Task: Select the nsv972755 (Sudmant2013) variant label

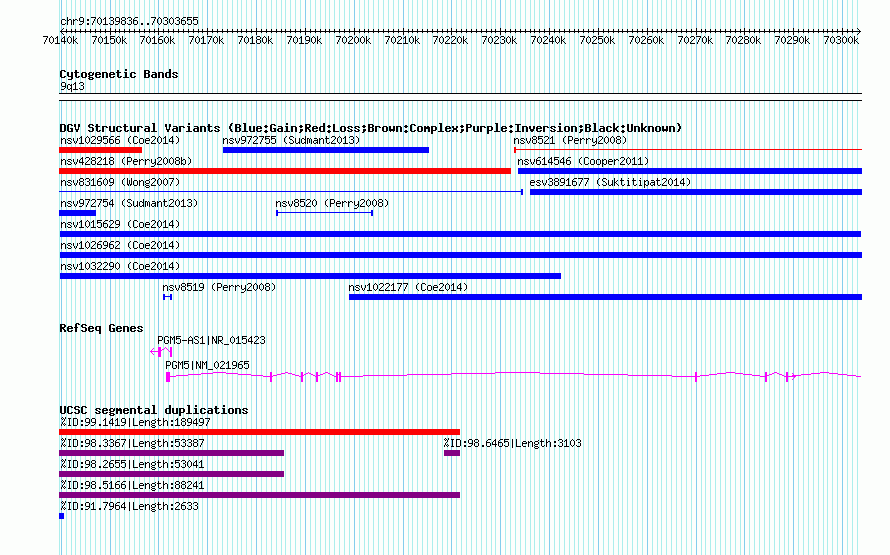Action: pos(291,140)
